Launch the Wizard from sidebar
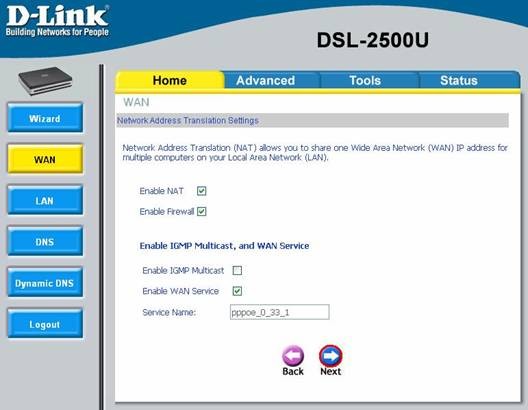Viewport: 528px width, 410px height. [45, 118]
